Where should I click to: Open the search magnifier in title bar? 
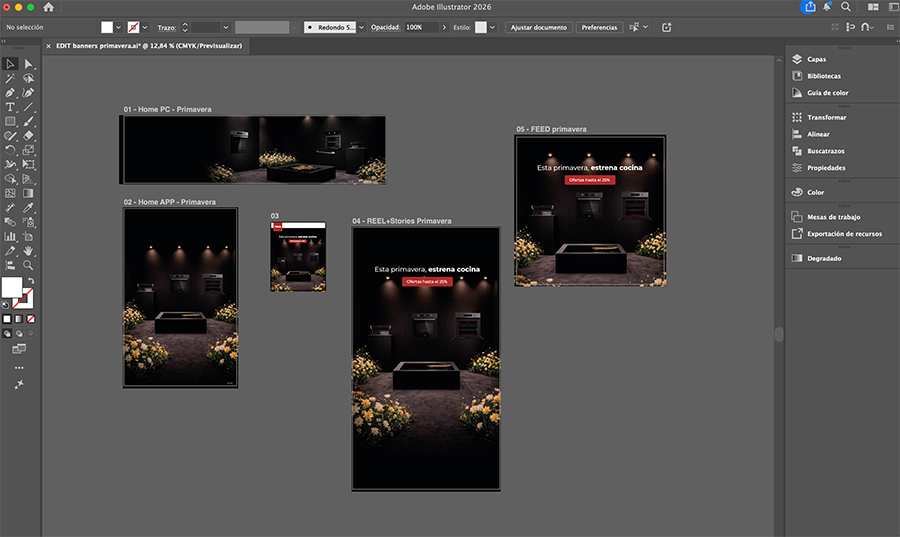[x=846, y=7]
